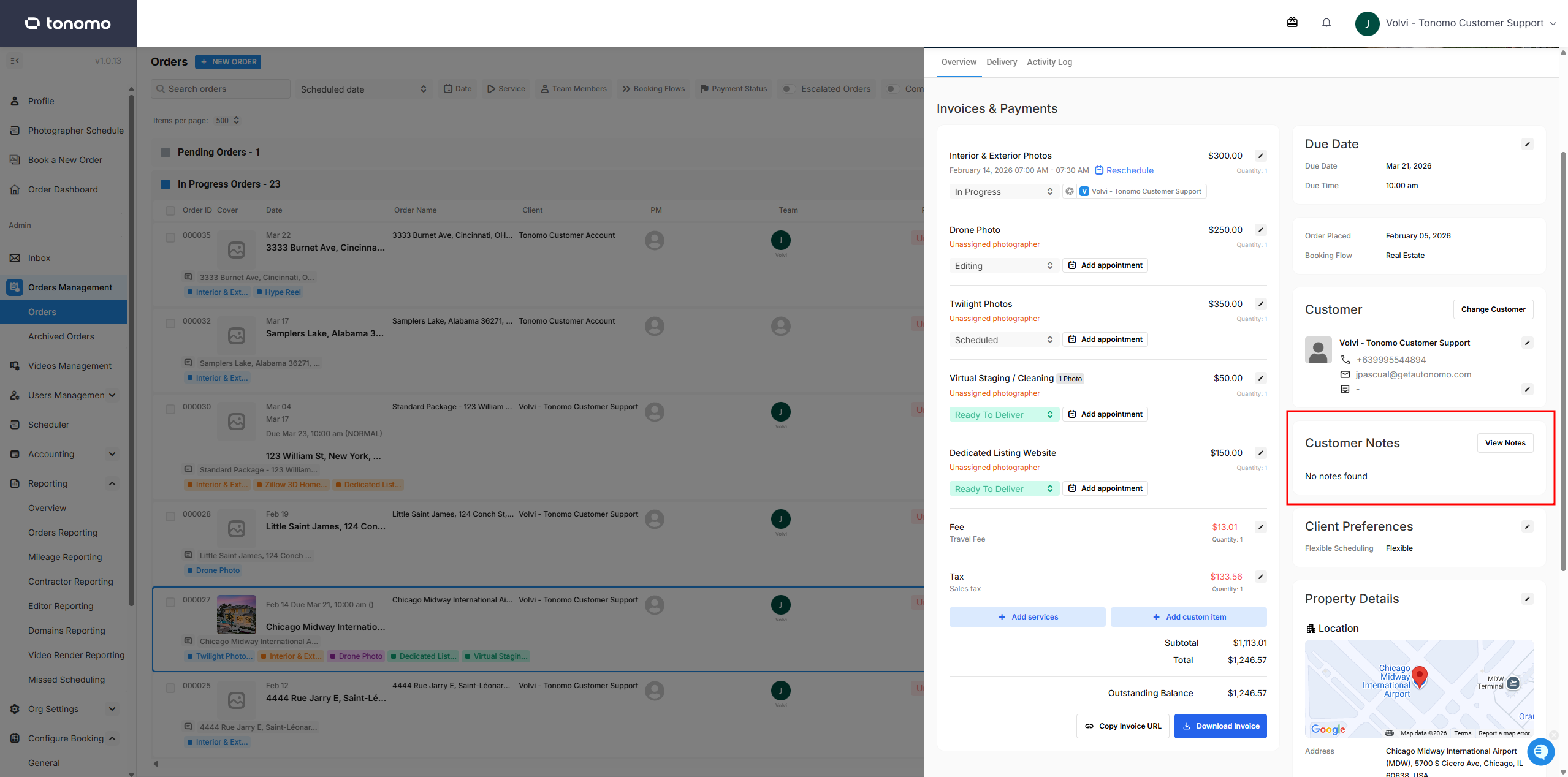The height and width of the screenshot is (777, 1568).
Task: Open Mileage Reporting in sidebar
Action: click(x=65, y=557)
